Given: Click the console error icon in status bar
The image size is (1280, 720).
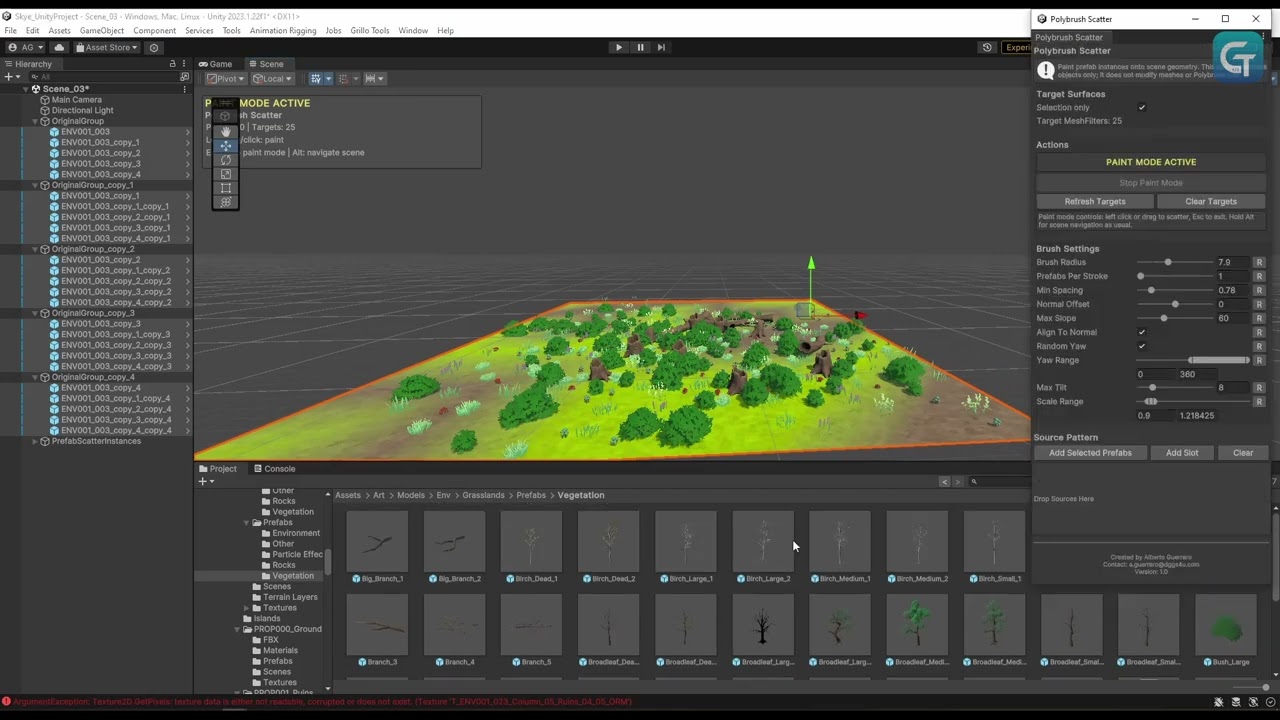Looking at the screenshot, I should (x=6, y=702).
